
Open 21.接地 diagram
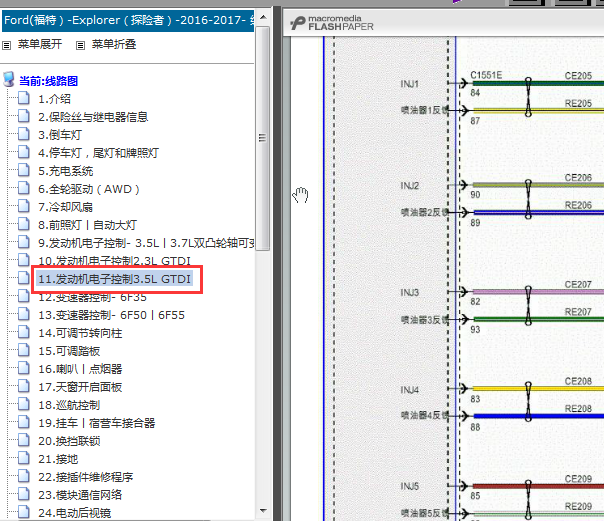coord(58,459)
